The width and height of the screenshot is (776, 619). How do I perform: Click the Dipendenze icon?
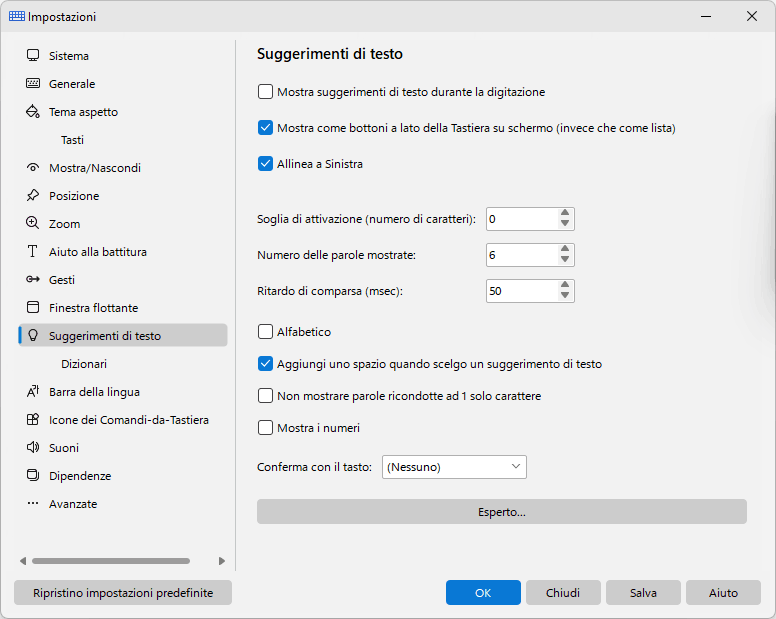(33, 476)
